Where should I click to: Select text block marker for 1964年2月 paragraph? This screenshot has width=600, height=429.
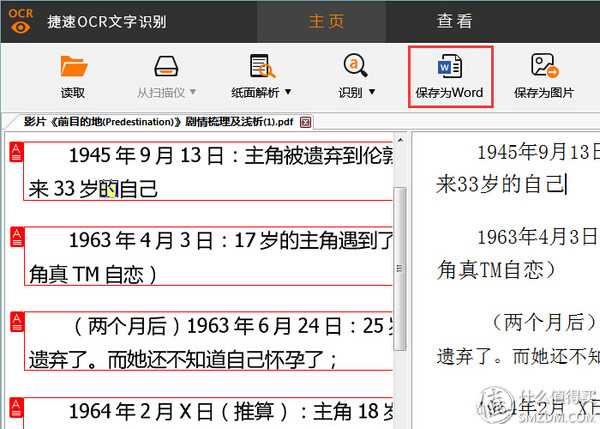point(16,408)
